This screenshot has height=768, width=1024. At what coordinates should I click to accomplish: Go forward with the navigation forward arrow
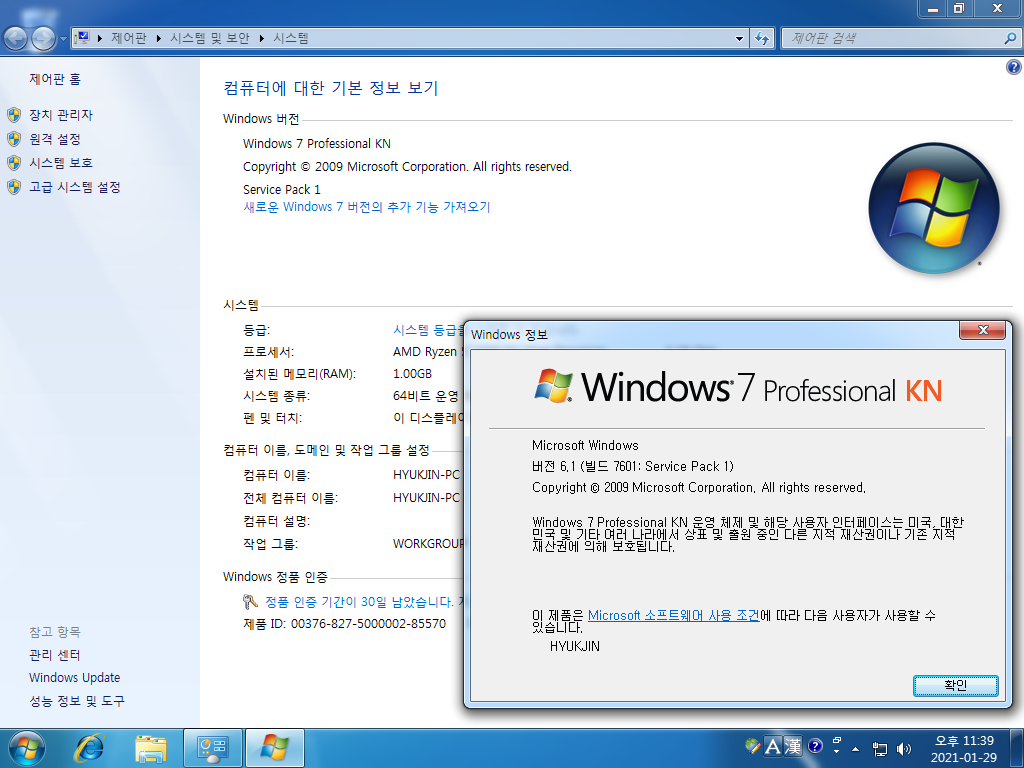click(x=43, y=39)
